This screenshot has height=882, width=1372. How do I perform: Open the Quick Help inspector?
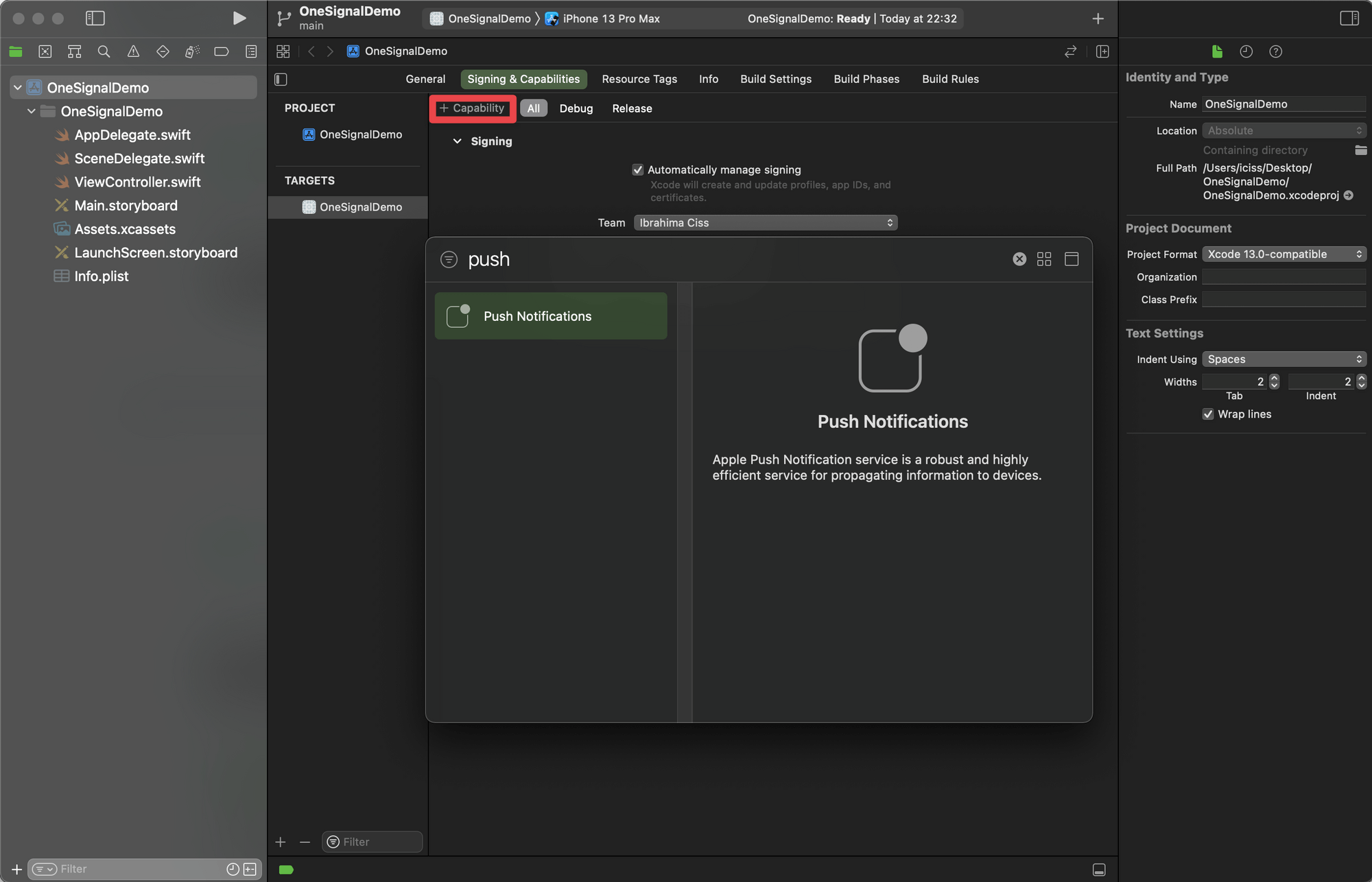pyautogui.click(x=1275, y=51)
